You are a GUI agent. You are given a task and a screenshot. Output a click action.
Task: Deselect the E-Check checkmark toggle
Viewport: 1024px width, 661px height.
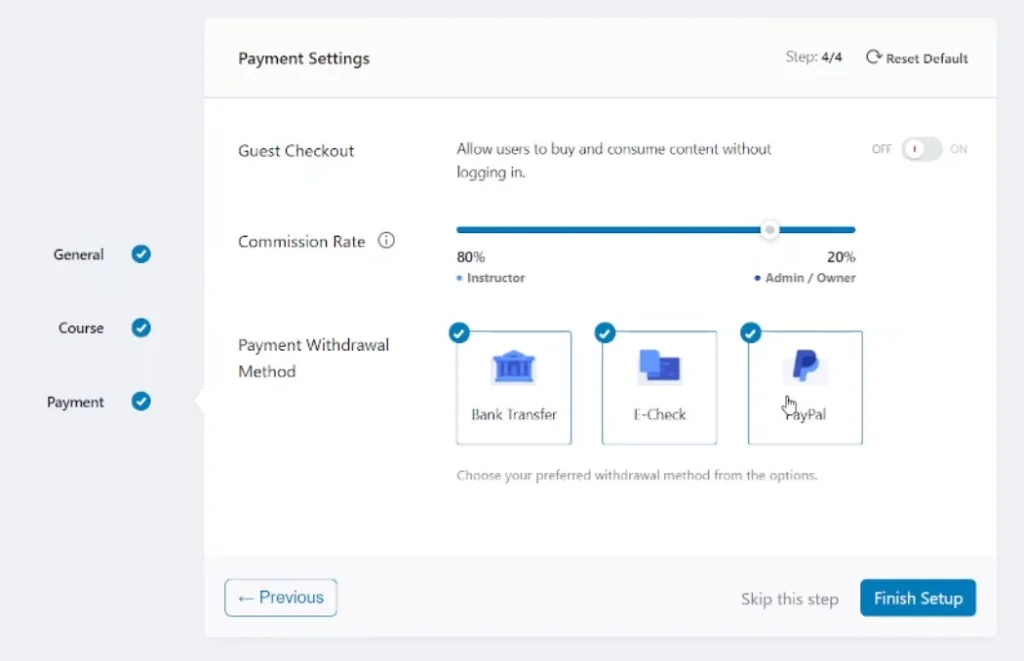[x=604, y=332]
